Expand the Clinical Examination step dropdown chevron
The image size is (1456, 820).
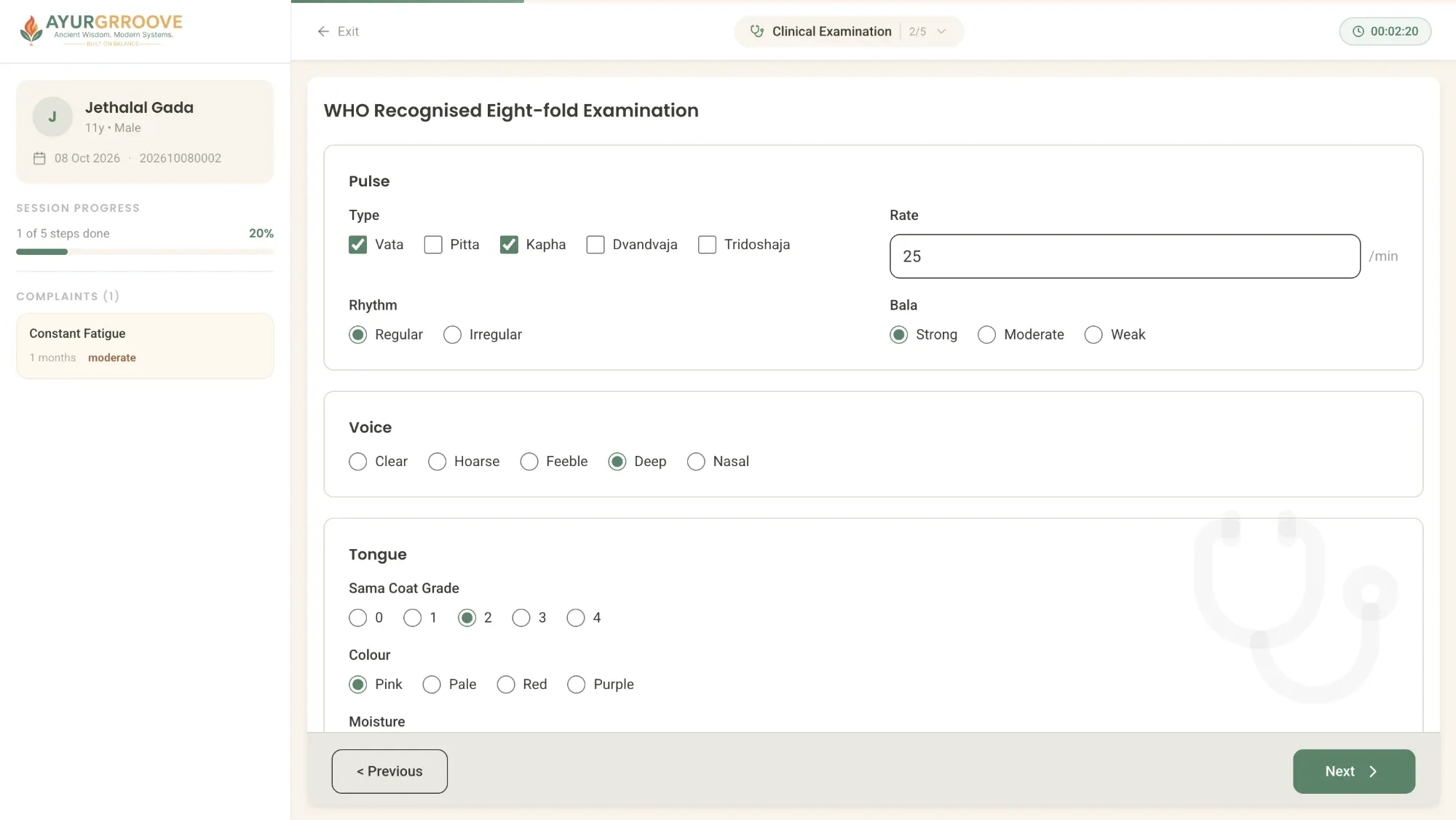tap(941, 31)
